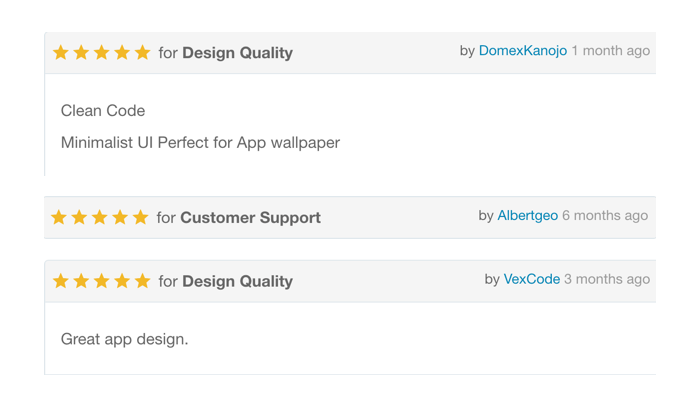Open Albertgeo's user profile link
Image resolution: width=700 pixels, height=409 pixels.
[x=527, y=215]
